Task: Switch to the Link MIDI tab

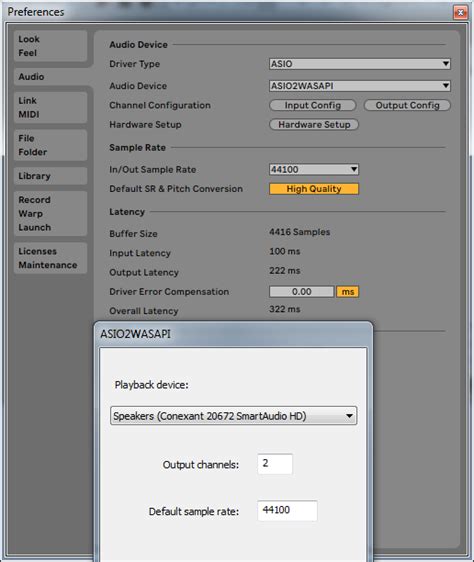Action: coord(51,108)
